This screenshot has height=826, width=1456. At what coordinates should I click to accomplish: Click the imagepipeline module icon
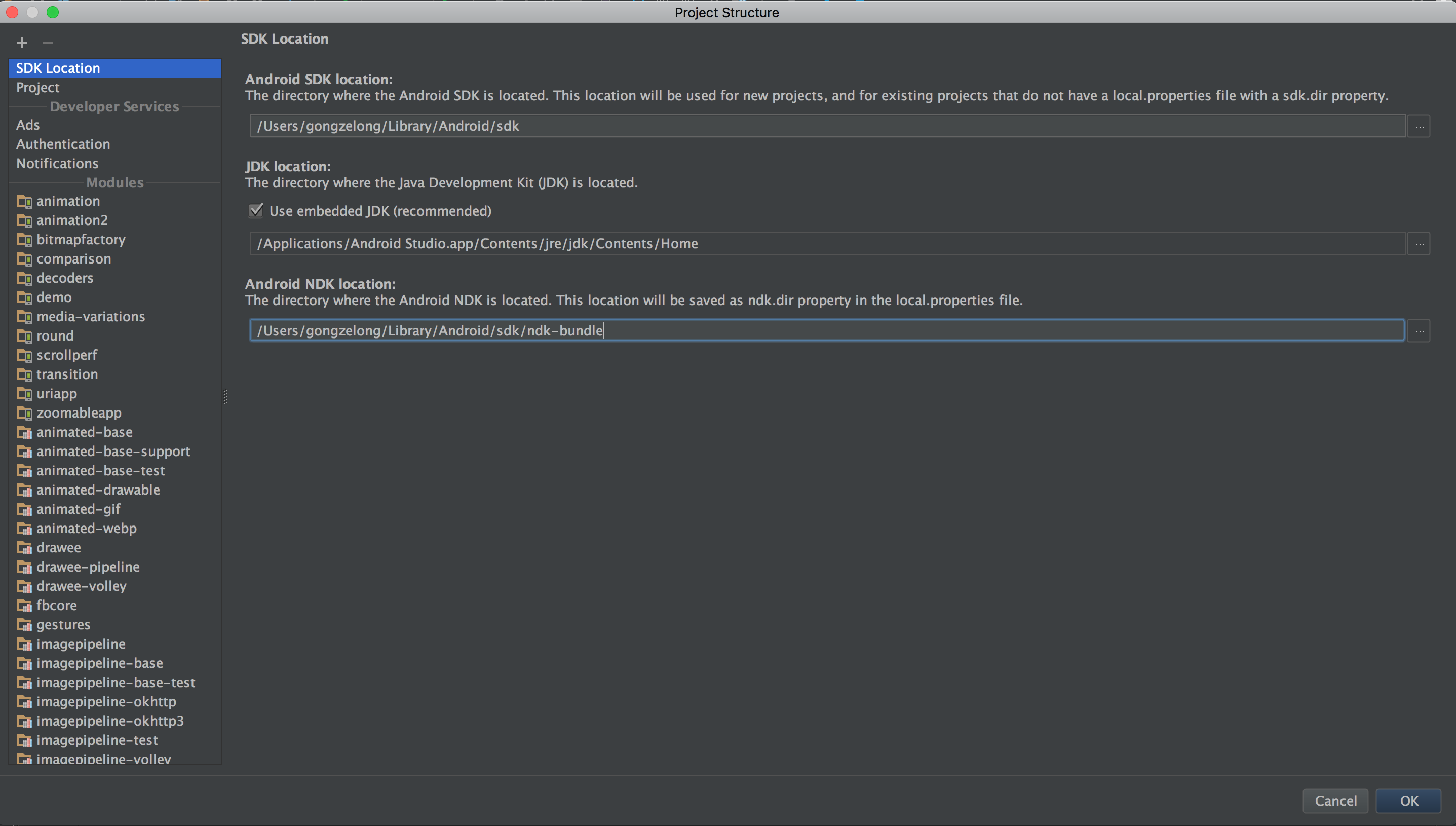[x=24, y=644]
